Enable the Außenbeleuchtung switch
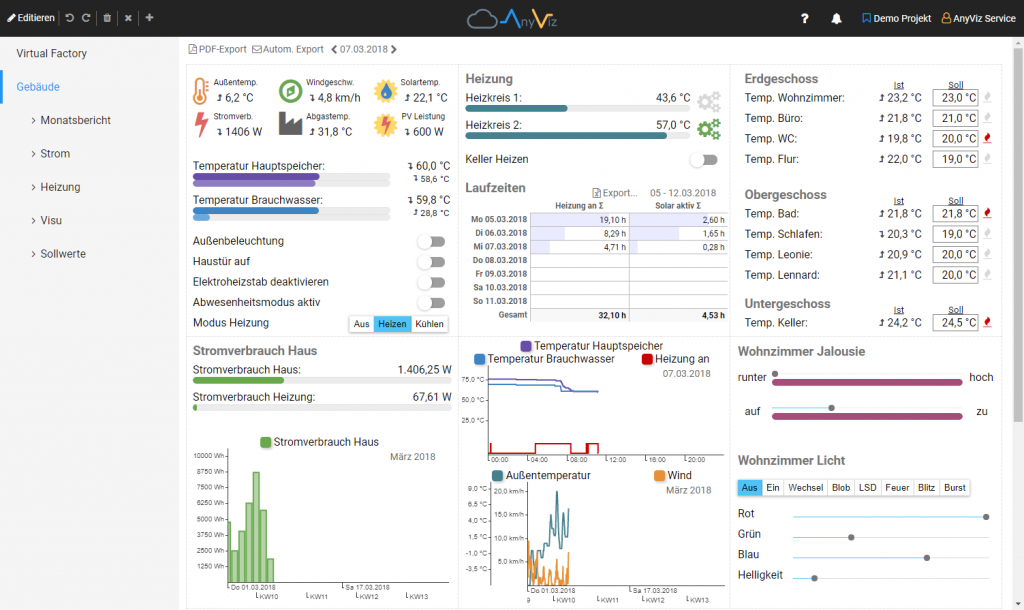The width and height of the screenshot is (1024, 610). coord(431,241)
